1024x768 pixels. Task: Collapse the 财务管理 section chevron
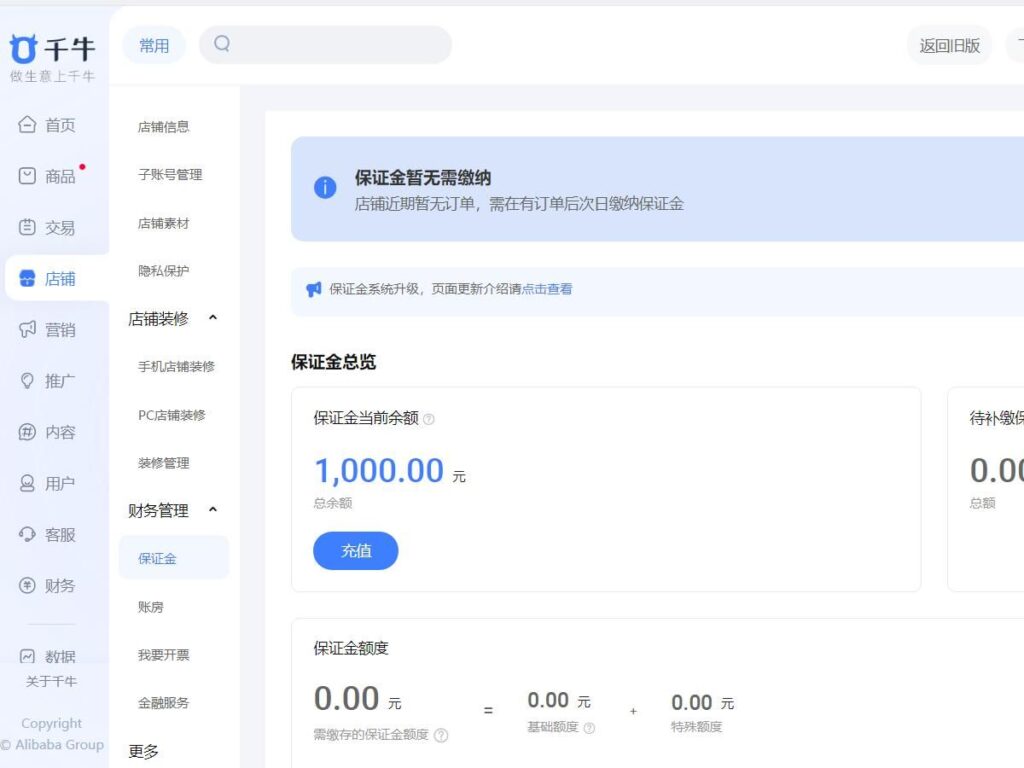point(212,510)
